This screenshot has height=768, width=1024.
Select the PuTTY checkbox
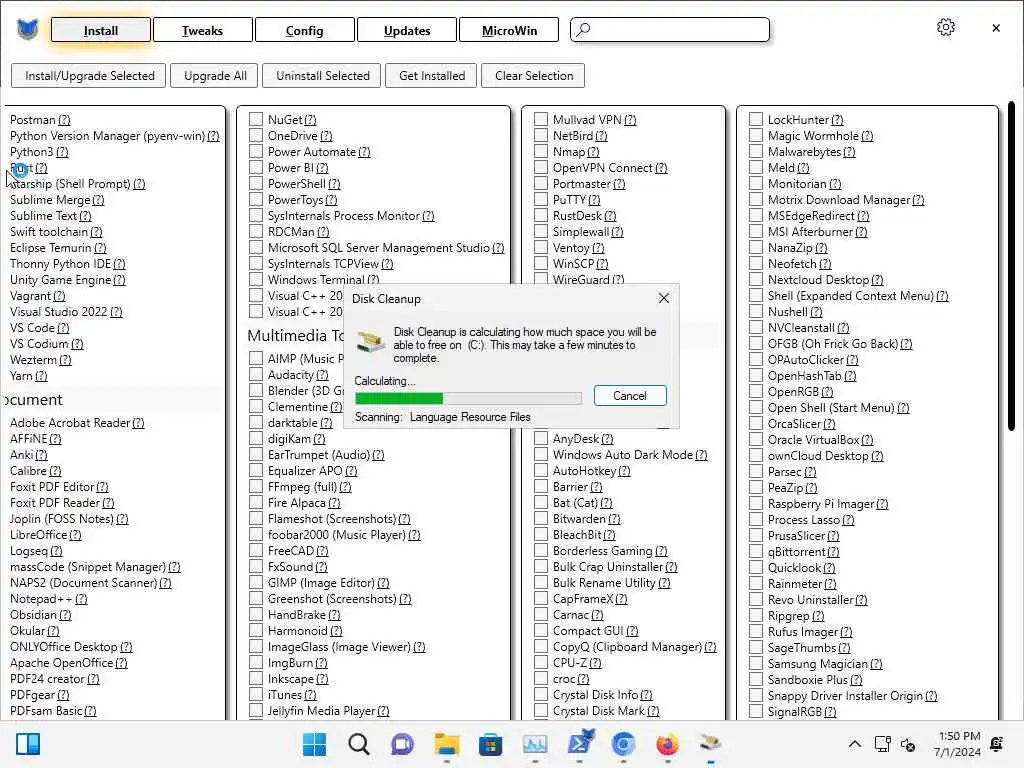tap(541, 199)
